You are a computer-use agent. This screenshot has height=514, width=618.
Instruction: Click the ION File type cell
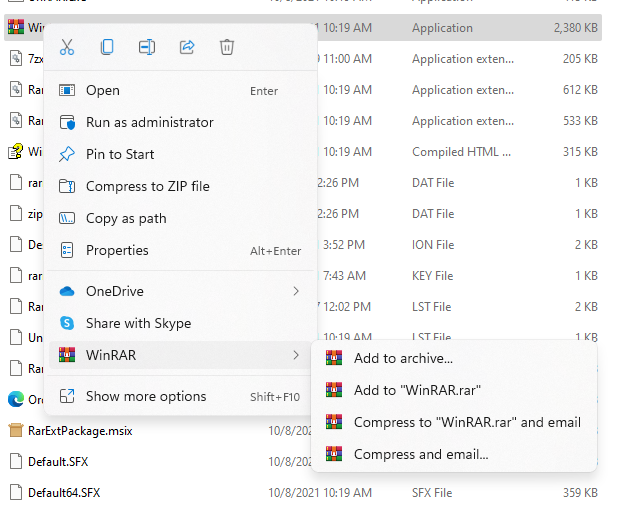(x=433, y=245)
